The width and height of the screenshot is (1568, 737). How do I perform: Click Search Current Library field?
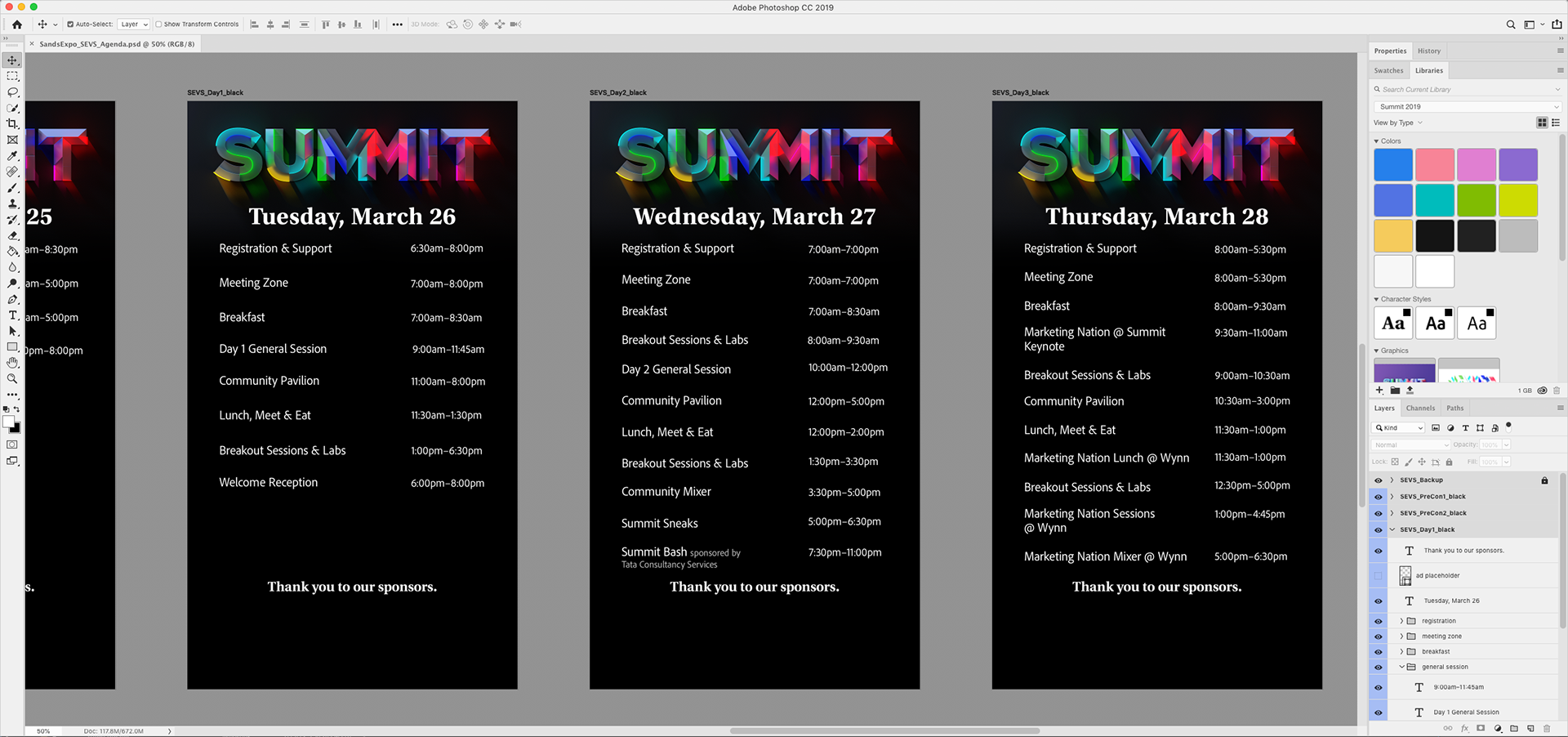[1468, 89]
